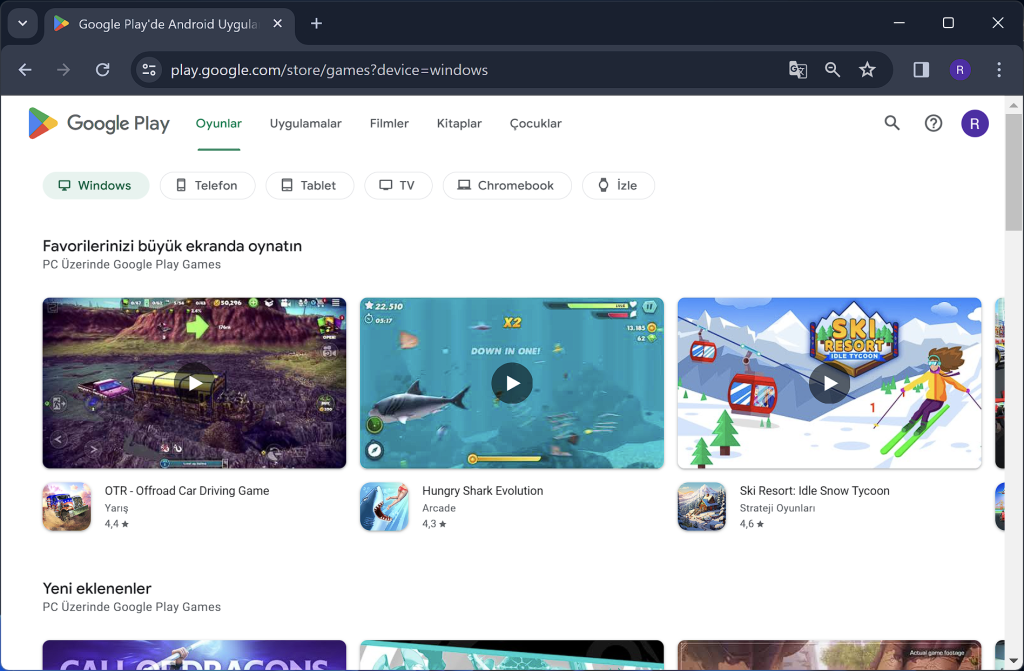Viewport: 1024px width, 671px height.
Task: Click the 4,6 rating of Ski Resort
Action: click(752, 524)
